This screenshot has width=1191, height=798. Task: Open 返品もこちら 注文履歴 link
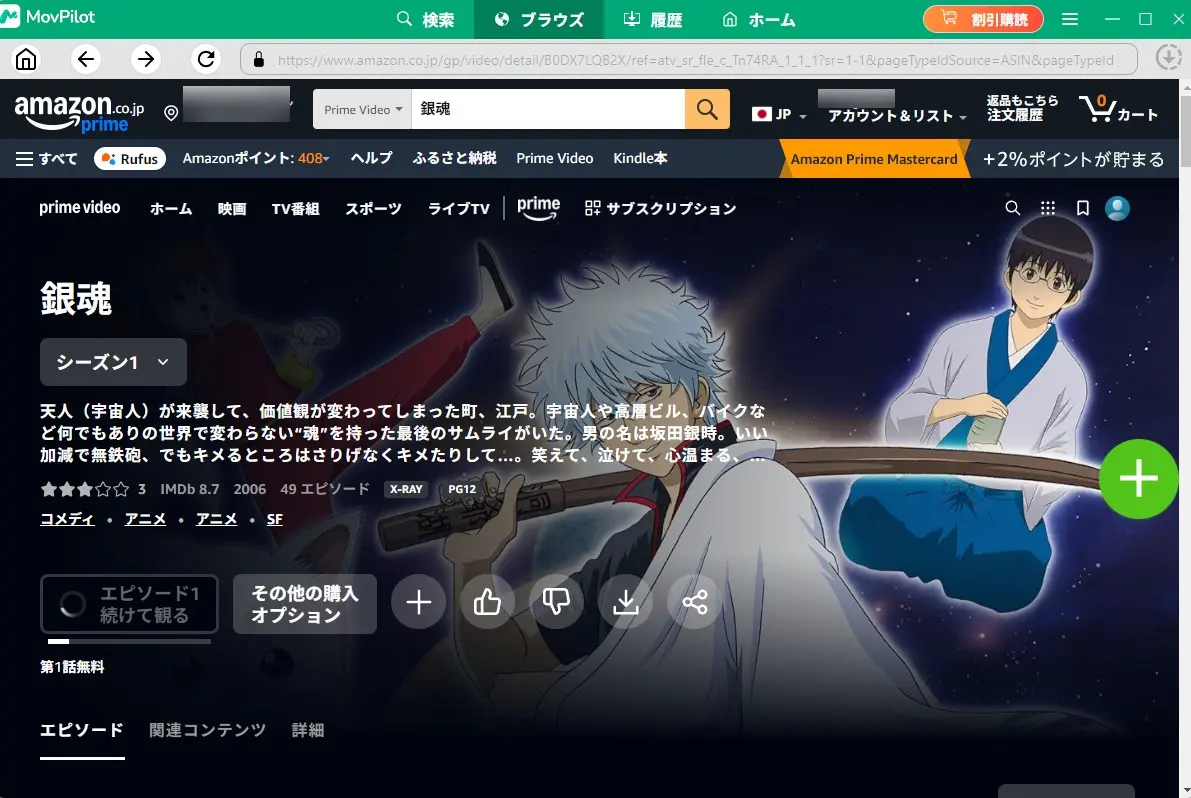[1022, 108]
